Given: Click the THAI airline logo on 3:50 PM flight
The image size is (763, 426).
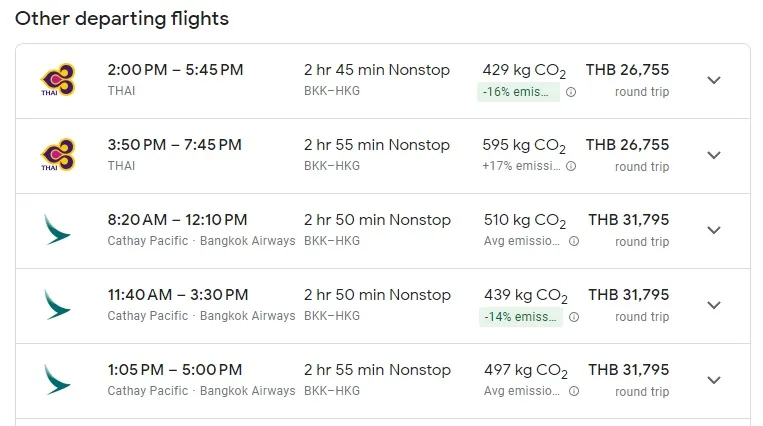Looking at the screenshot, I should tap(58, 155).
